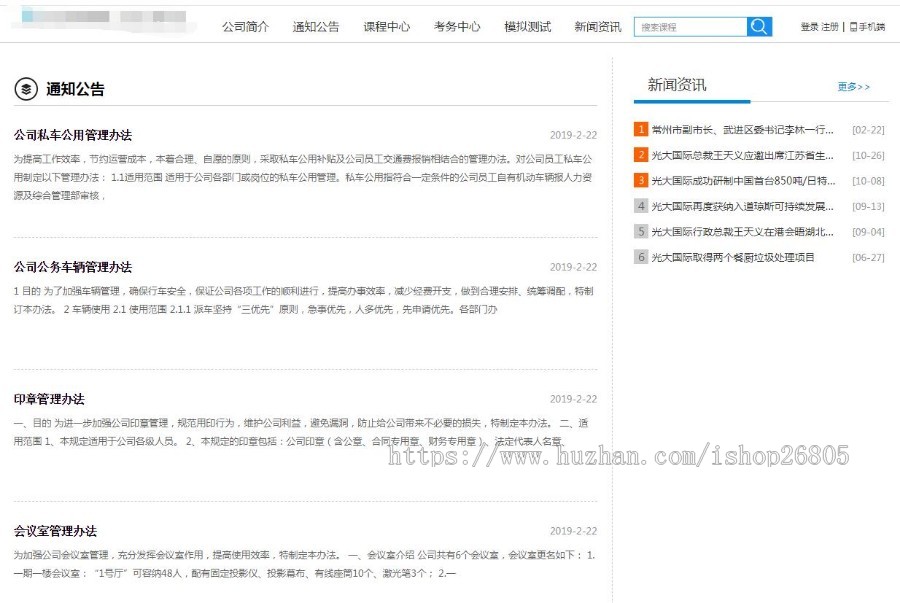The height and width of the screenshot is (603, 900).
Task: Open the 会议室管理办法 announcement title
Action: click(x=55, y=531)
